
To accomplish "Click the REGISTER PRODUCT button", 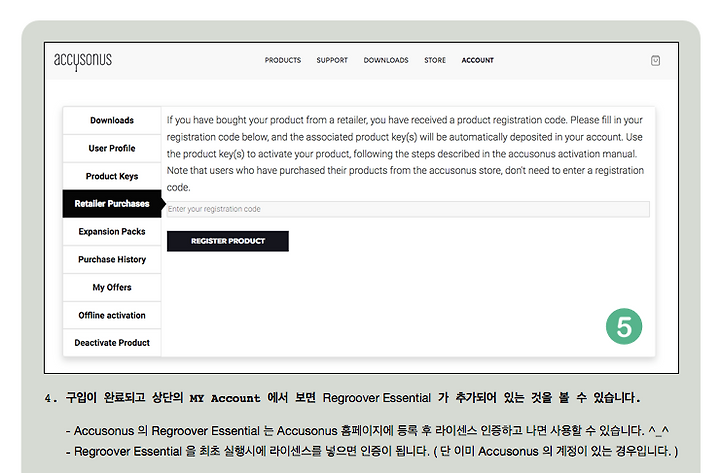I will [x=228, y=241].
